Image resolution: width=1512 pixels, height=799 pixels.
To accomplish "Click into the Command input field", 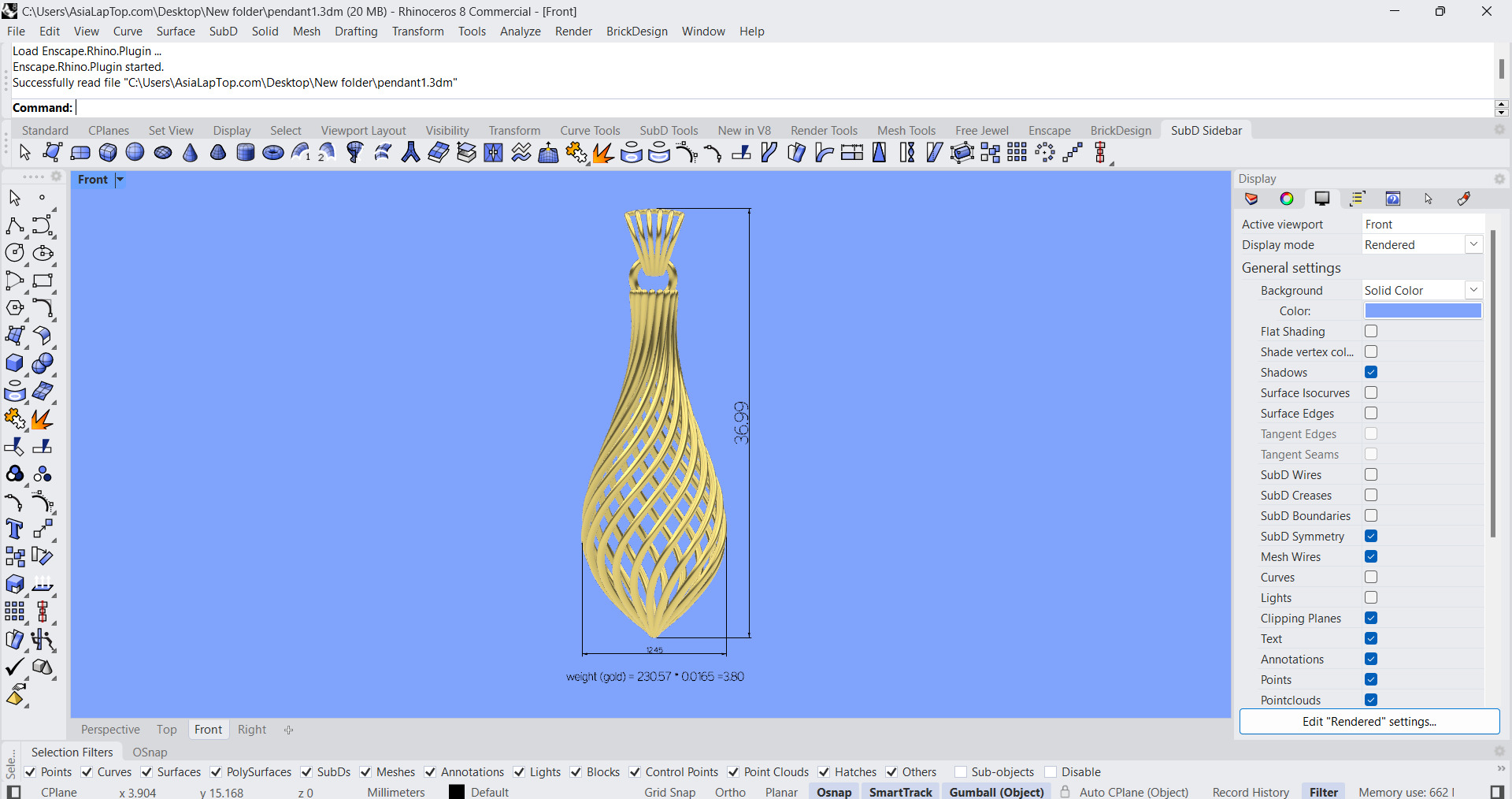I will point(784,108).
